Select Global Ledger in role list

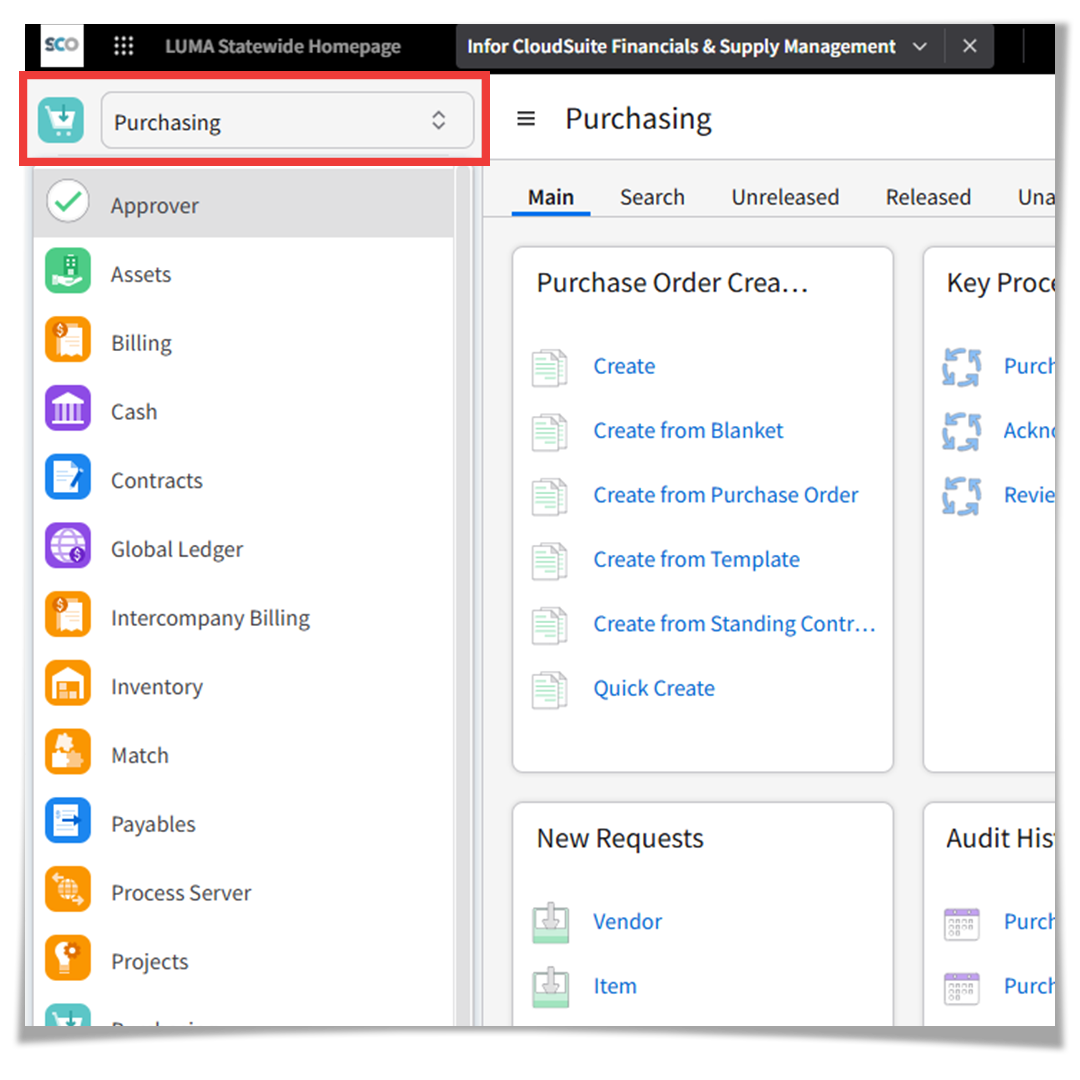[x=243, y=549]
